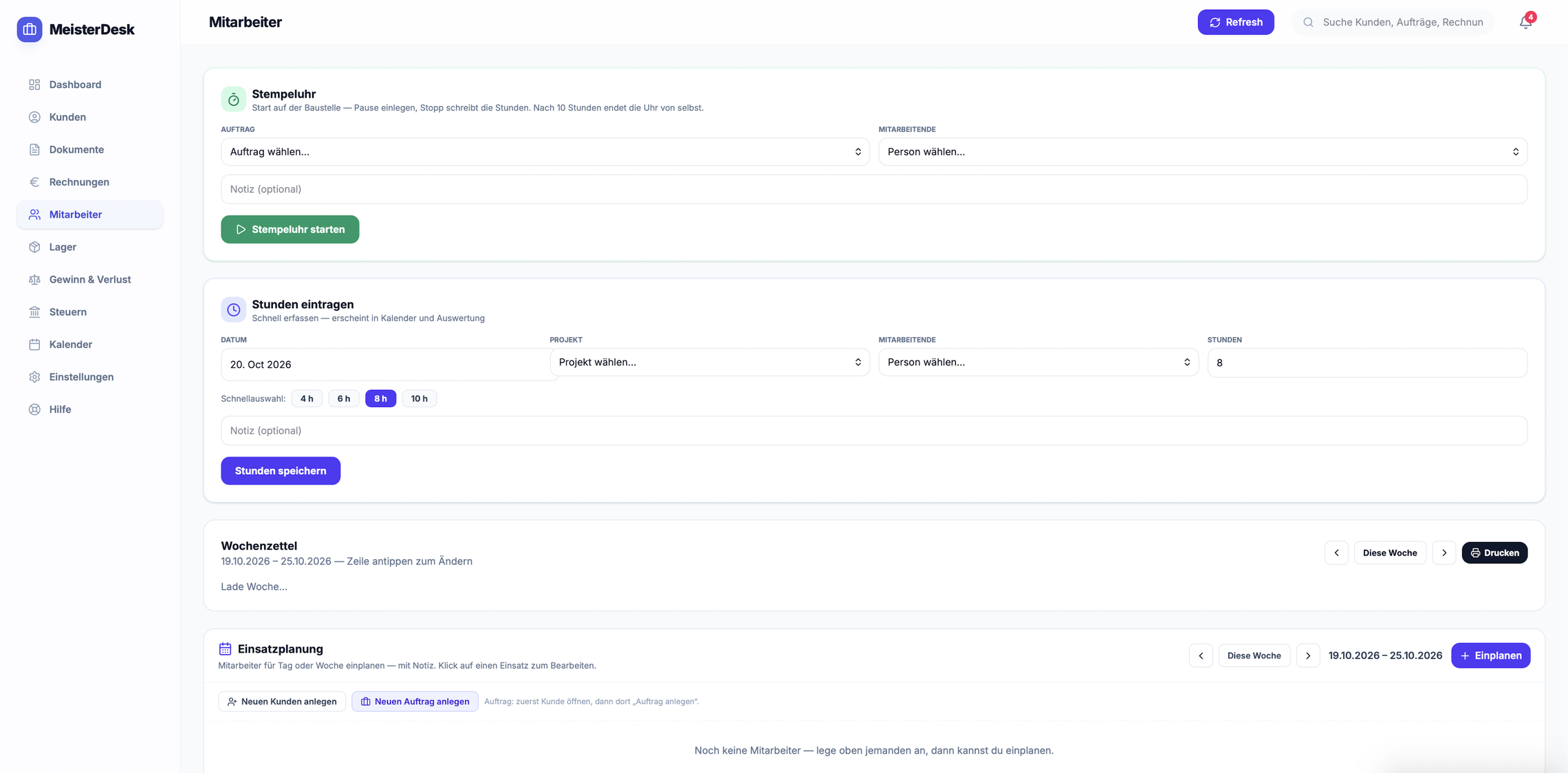
Task: Click the Stempeluhr stopwatch icon
Action: 233,99
